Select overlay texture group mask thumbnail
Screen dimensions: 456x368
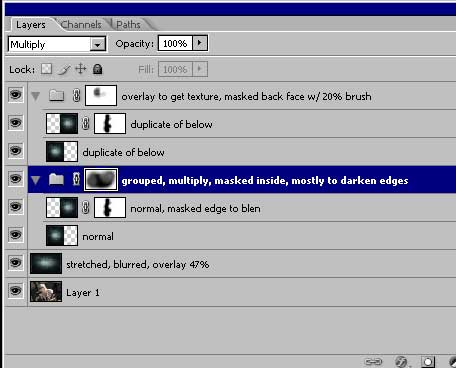[x=101, y=96]
